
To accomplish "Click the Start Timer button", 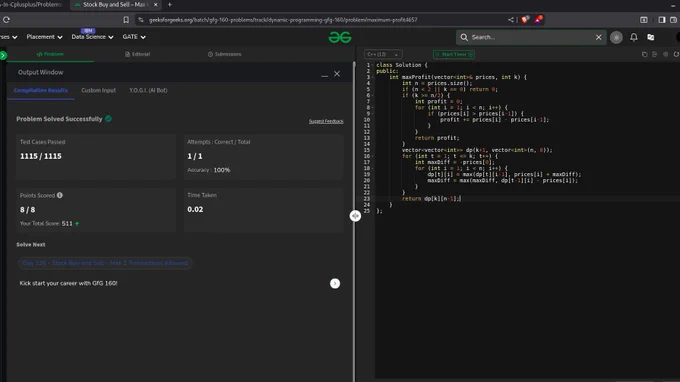I will (454, 54).
